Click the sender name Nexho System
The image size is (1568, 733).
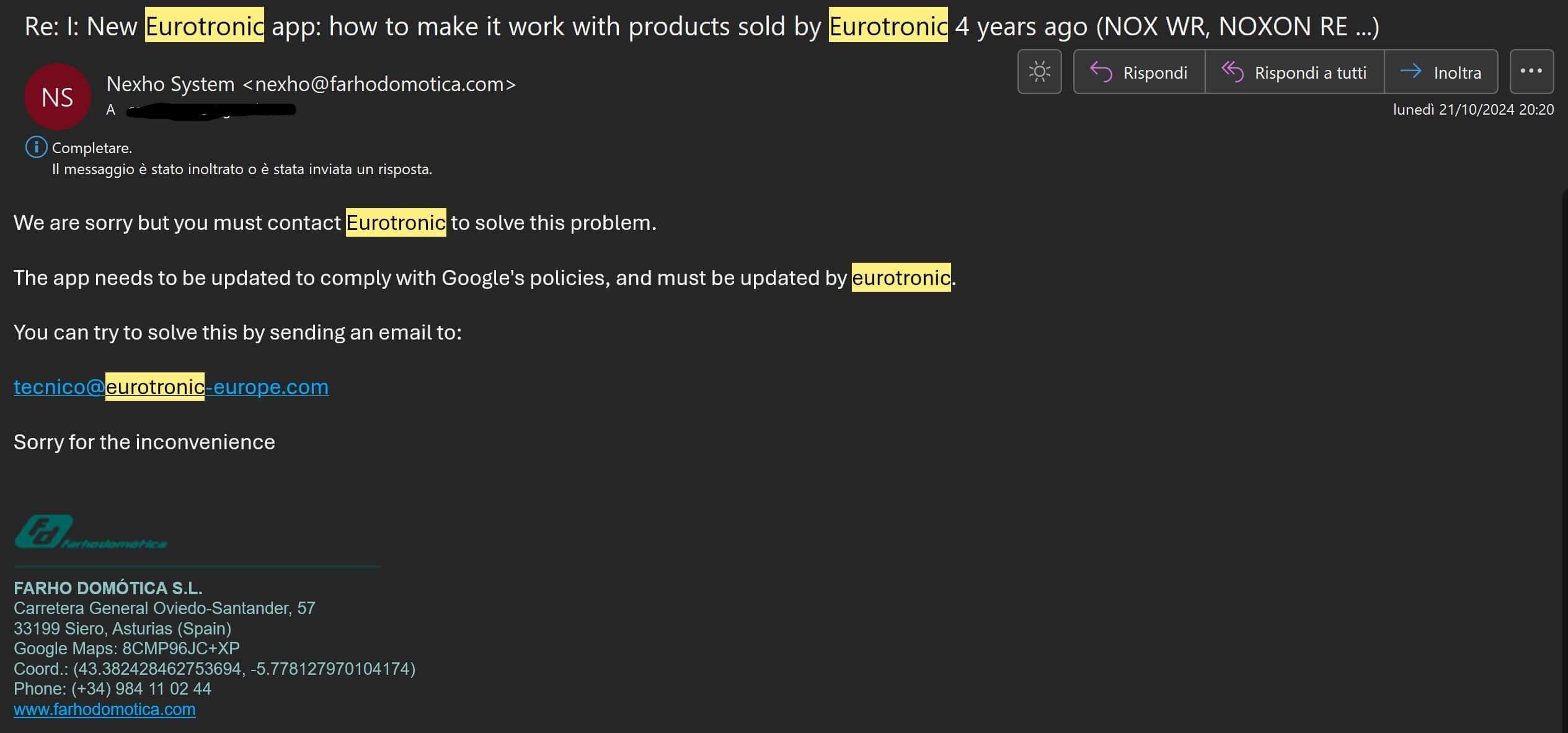coord(171,84)
